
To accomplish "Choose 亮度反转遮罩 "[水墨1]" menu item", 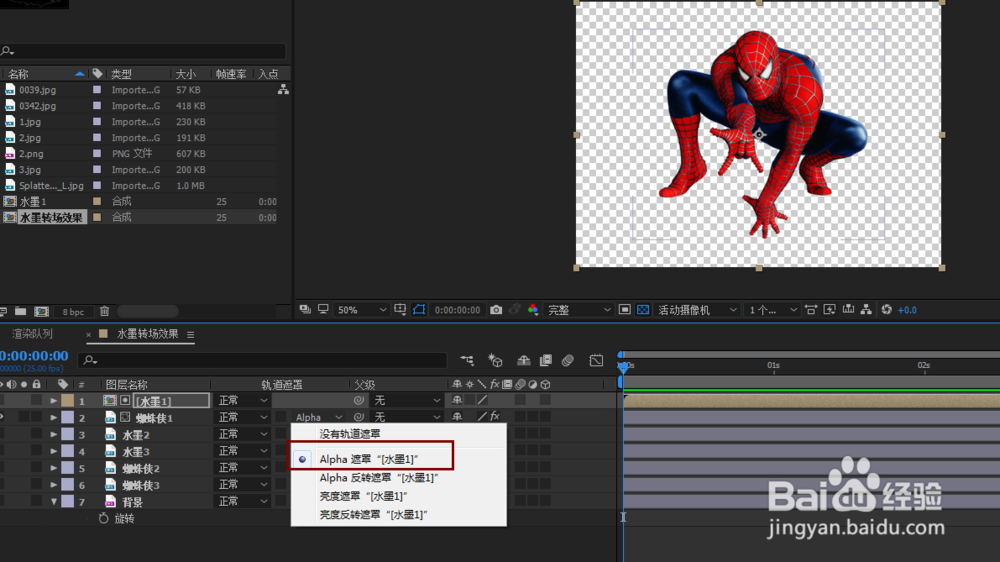I will (373, 514).
